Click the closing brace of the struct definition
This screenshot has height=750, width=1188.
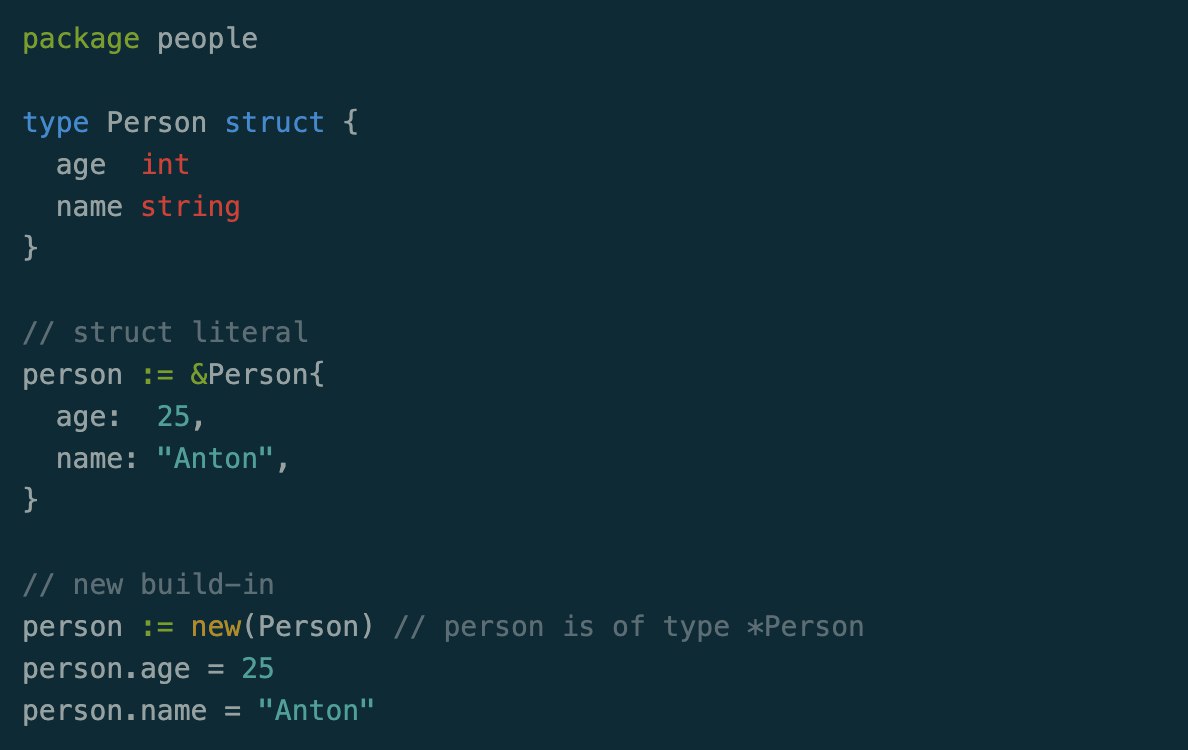(31, 249)
